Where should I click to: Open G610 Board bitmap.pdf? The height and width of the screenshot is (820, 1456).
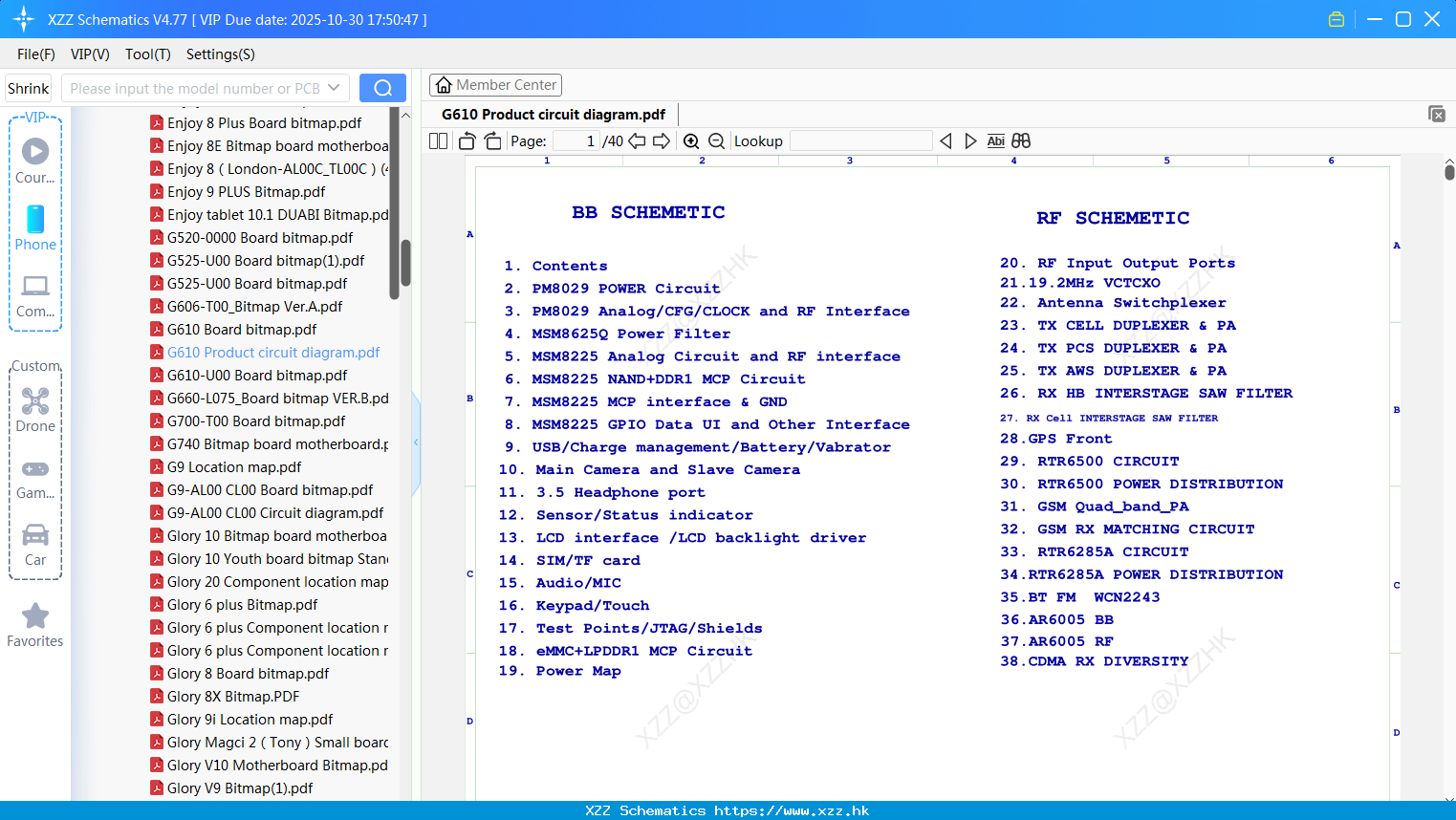242,329
